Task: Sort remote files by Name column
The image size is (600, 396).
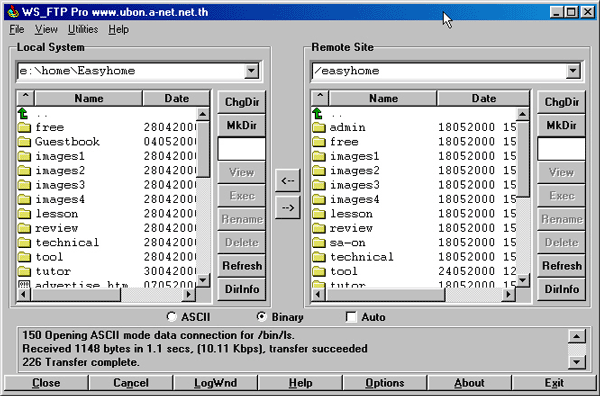Action: tap(383, 98)
